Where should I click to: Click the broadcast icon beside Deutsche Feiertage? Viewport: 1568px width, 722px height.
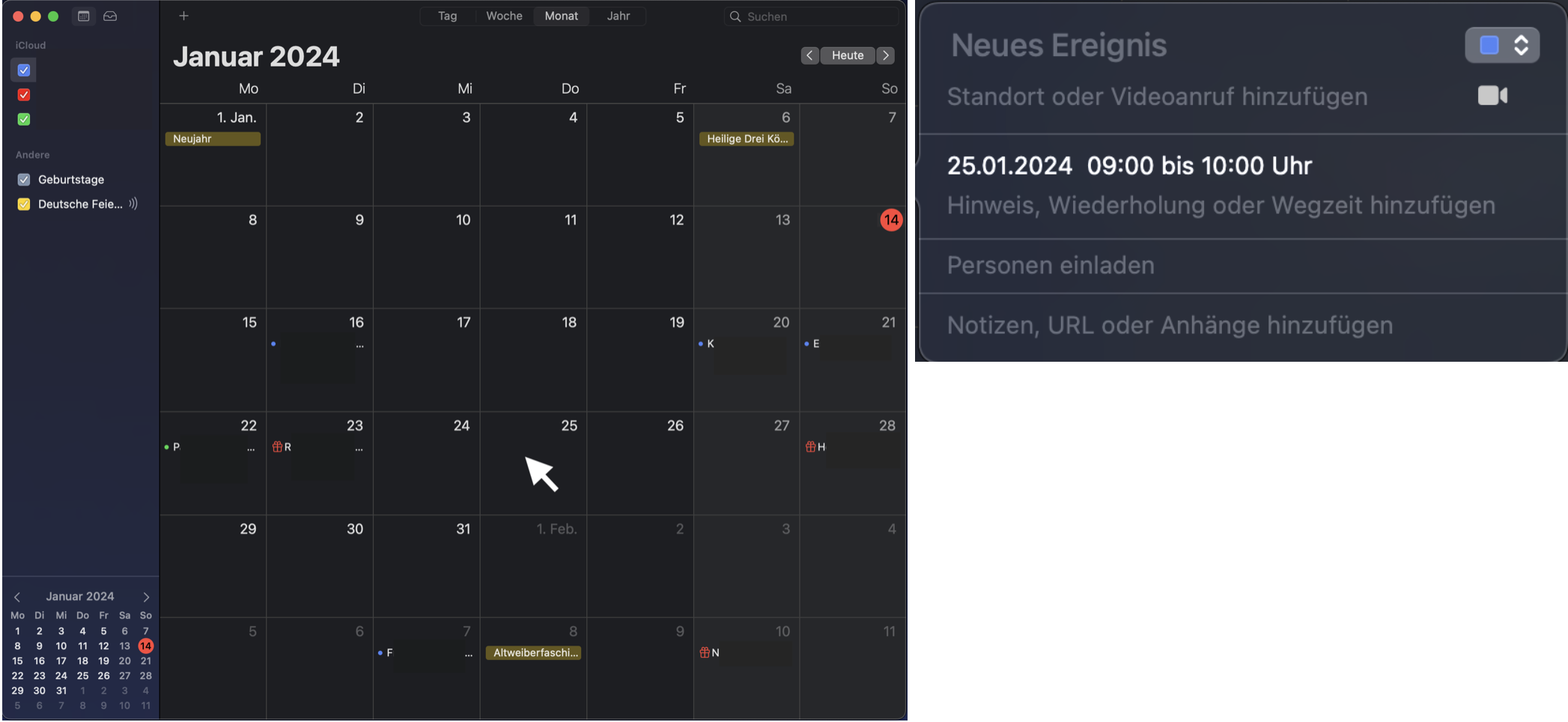[x=133, y=204]
